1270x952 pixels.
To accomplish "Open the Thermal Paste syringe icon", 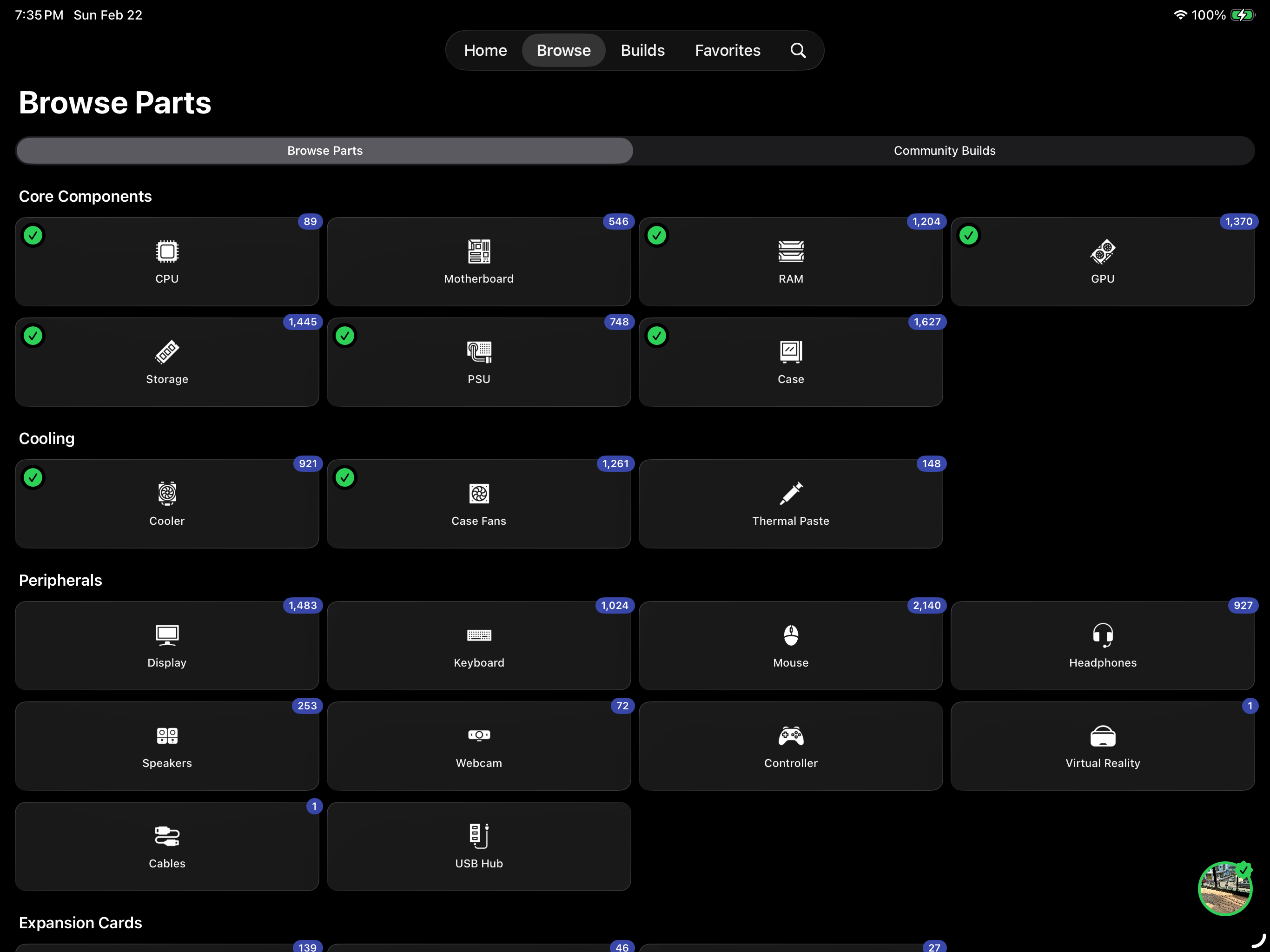I will click(791, 493).
